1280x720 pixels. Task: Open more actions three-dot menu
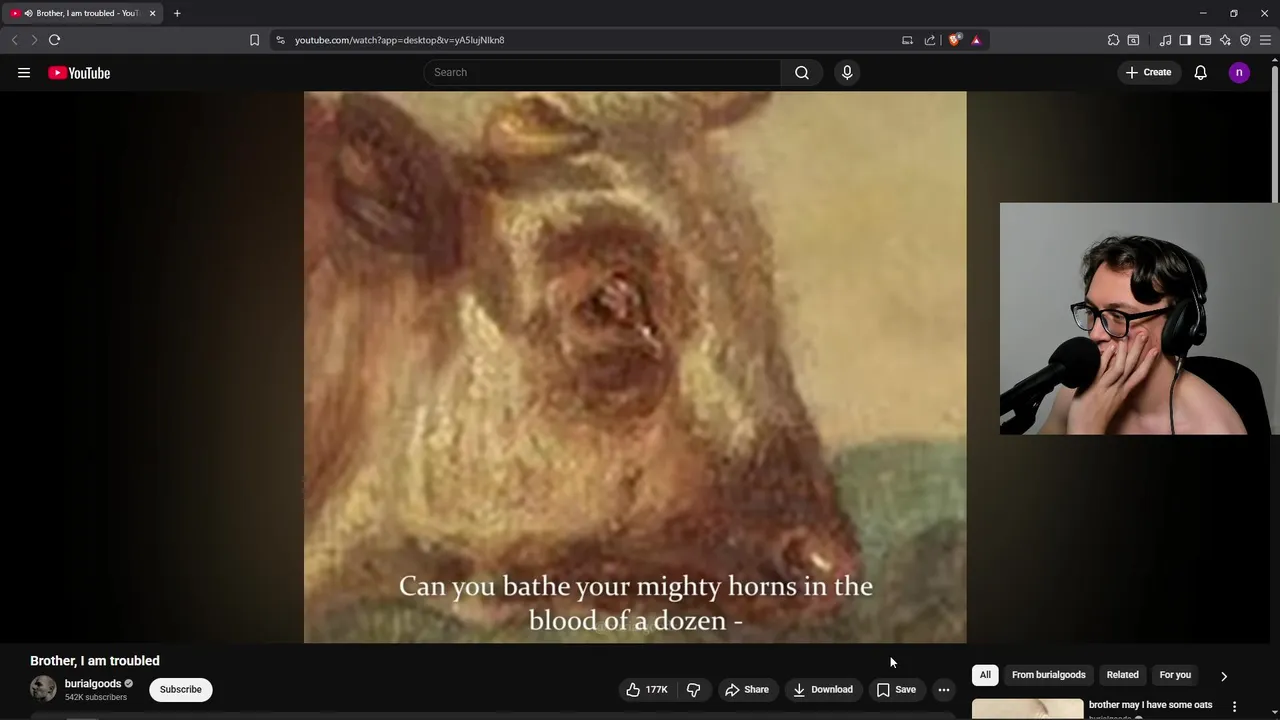(x=944, y=689)
